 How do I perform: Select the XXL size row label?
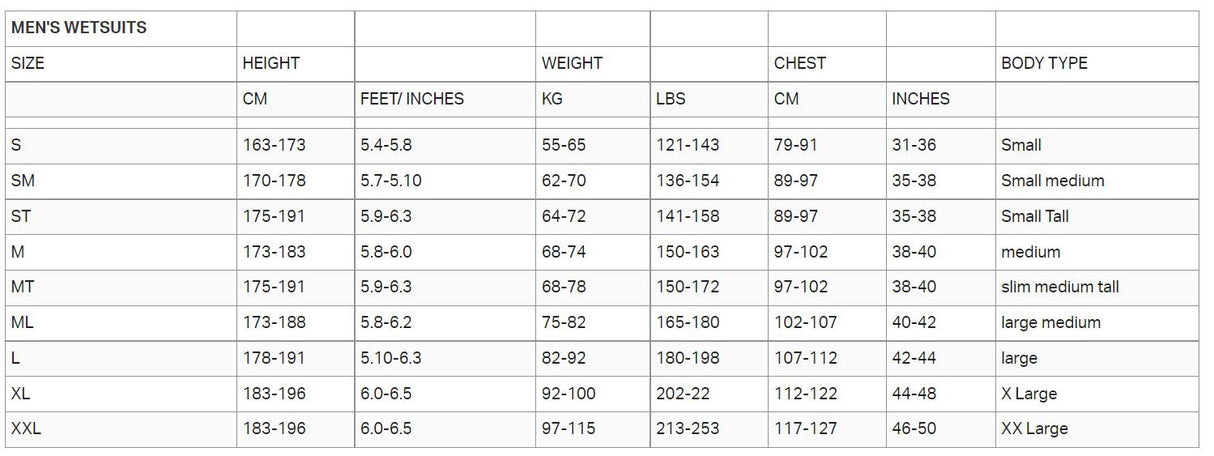pos(26,429)
